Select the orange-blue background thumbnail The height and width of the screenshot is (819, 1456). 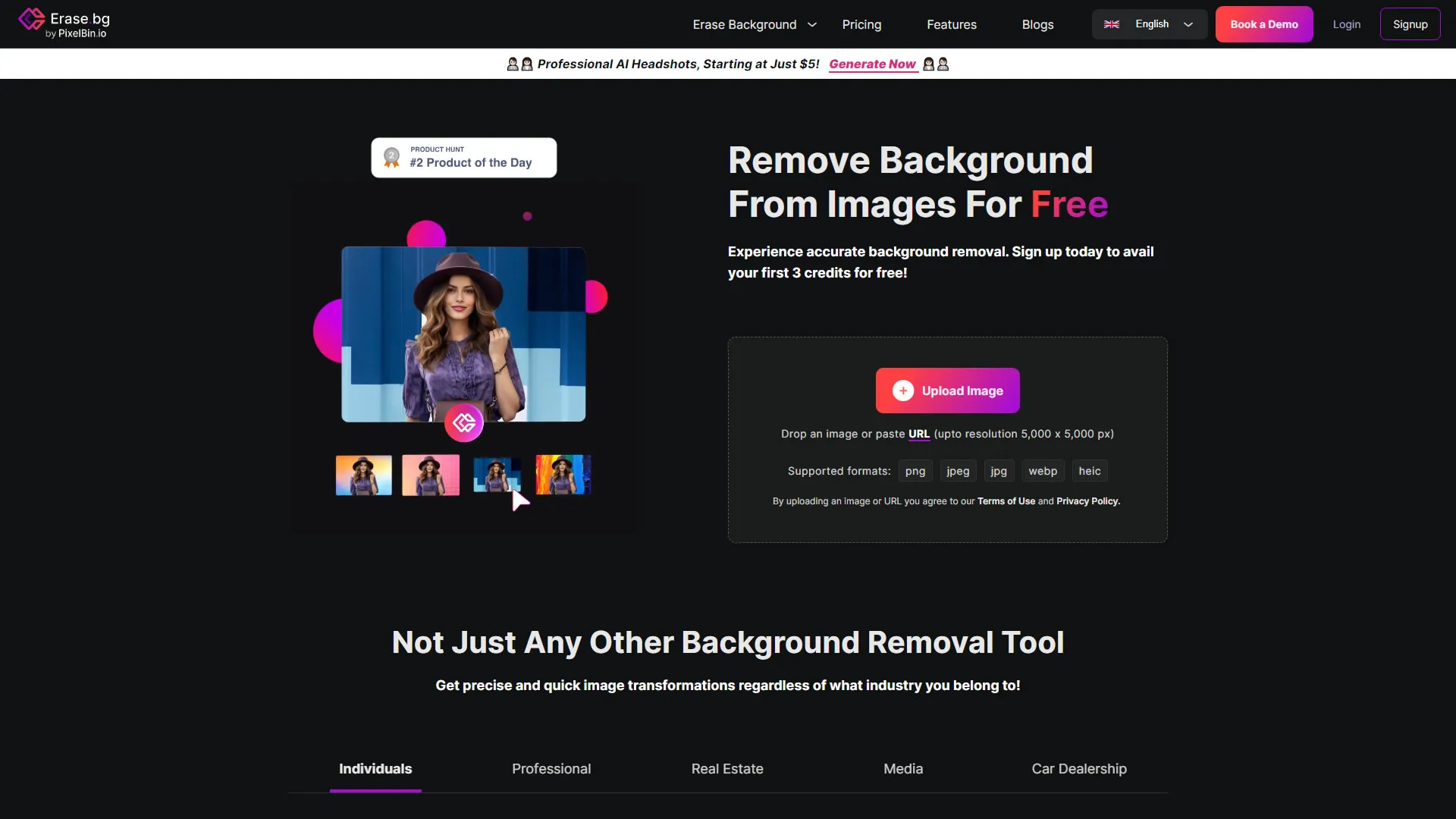click(364, 475)
